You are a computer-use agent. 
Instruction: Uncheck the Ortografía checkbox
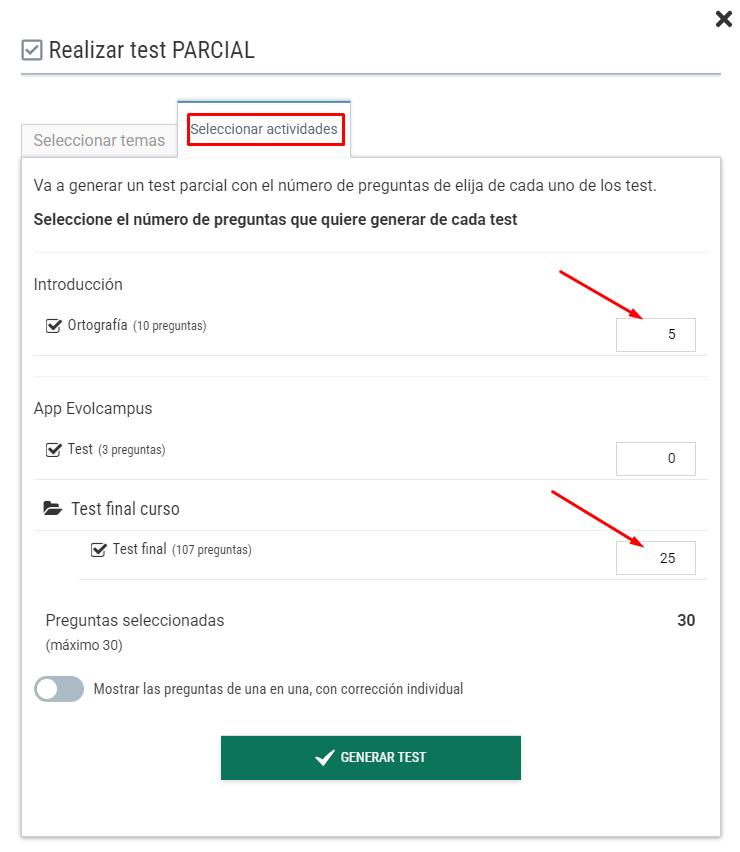pyautogui.click(x=54, y=326)
